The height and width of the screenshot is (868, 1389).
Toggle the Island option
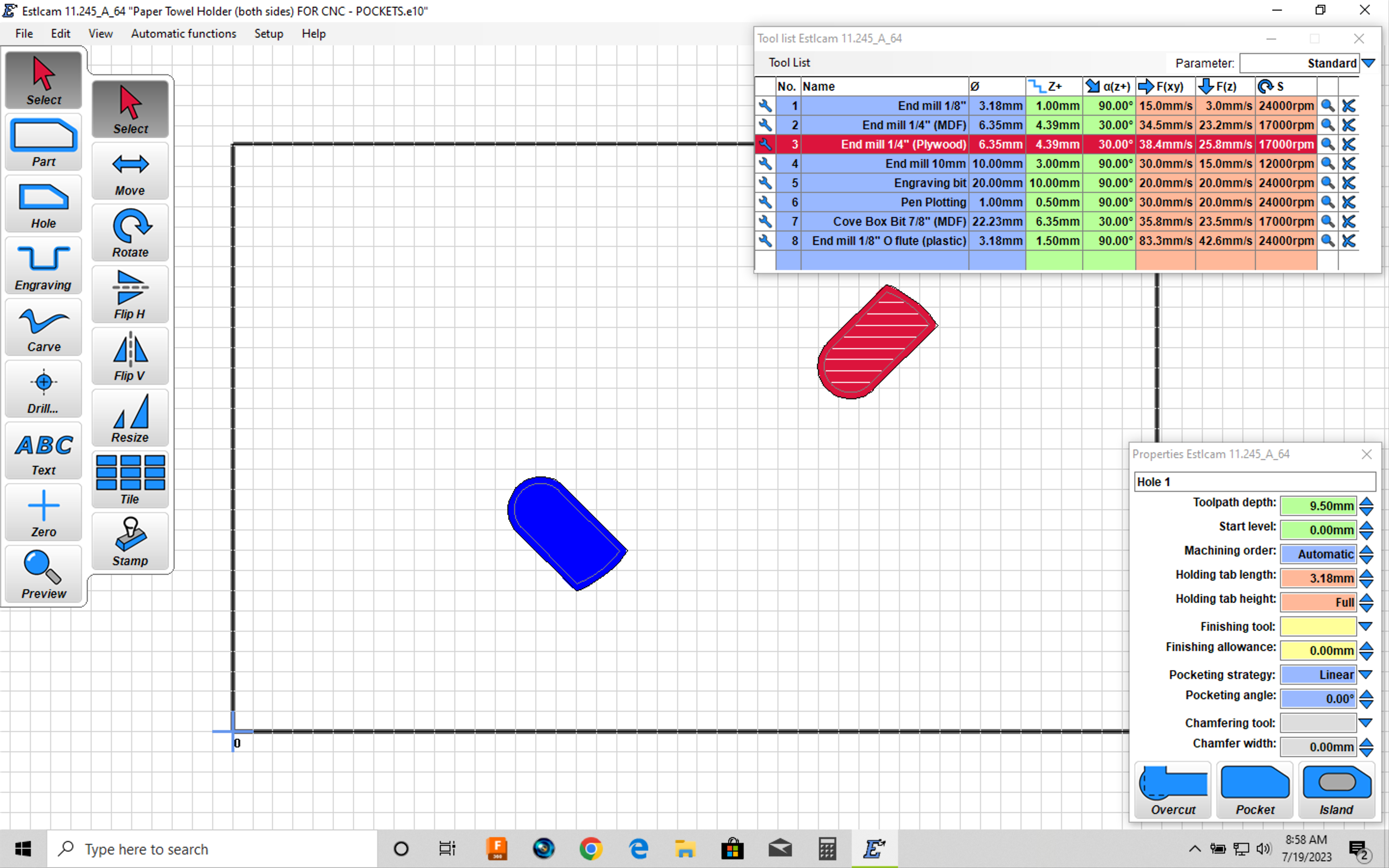pyautogui.click(x=1337, y=790)
